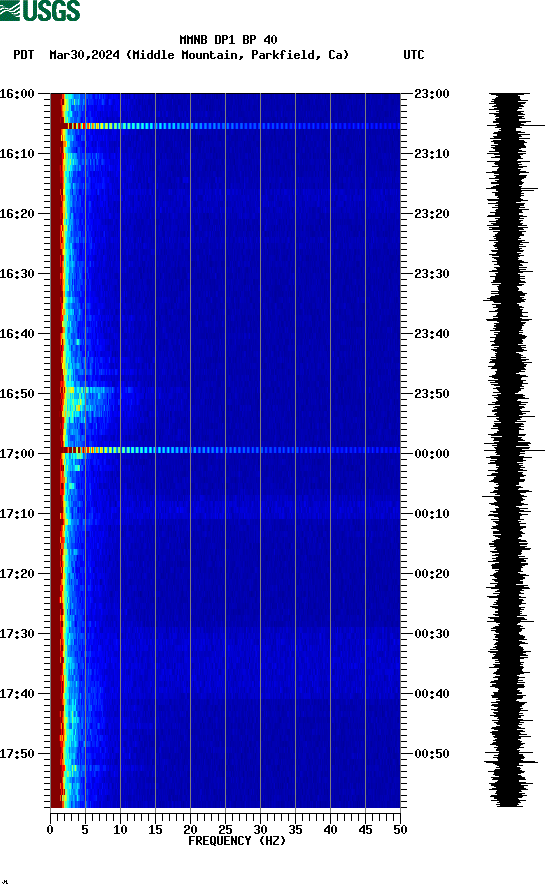Image resolution: width=552 pixels, height=893 pixels.
Task: Click the 10 Hz frequency tick label
Action: (x=120, y=830)
